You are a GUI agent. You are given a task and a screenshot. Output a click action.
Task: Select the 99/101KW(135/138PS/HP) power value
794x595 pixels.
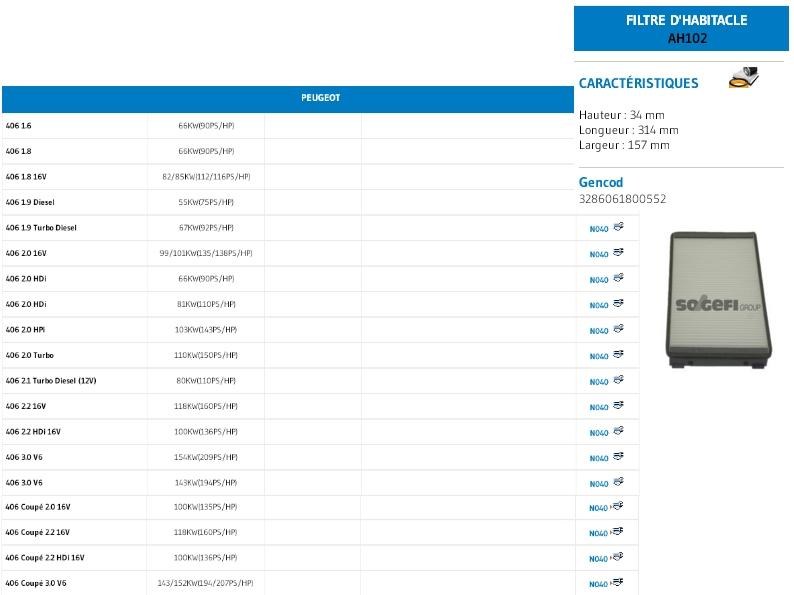(206, 253)
